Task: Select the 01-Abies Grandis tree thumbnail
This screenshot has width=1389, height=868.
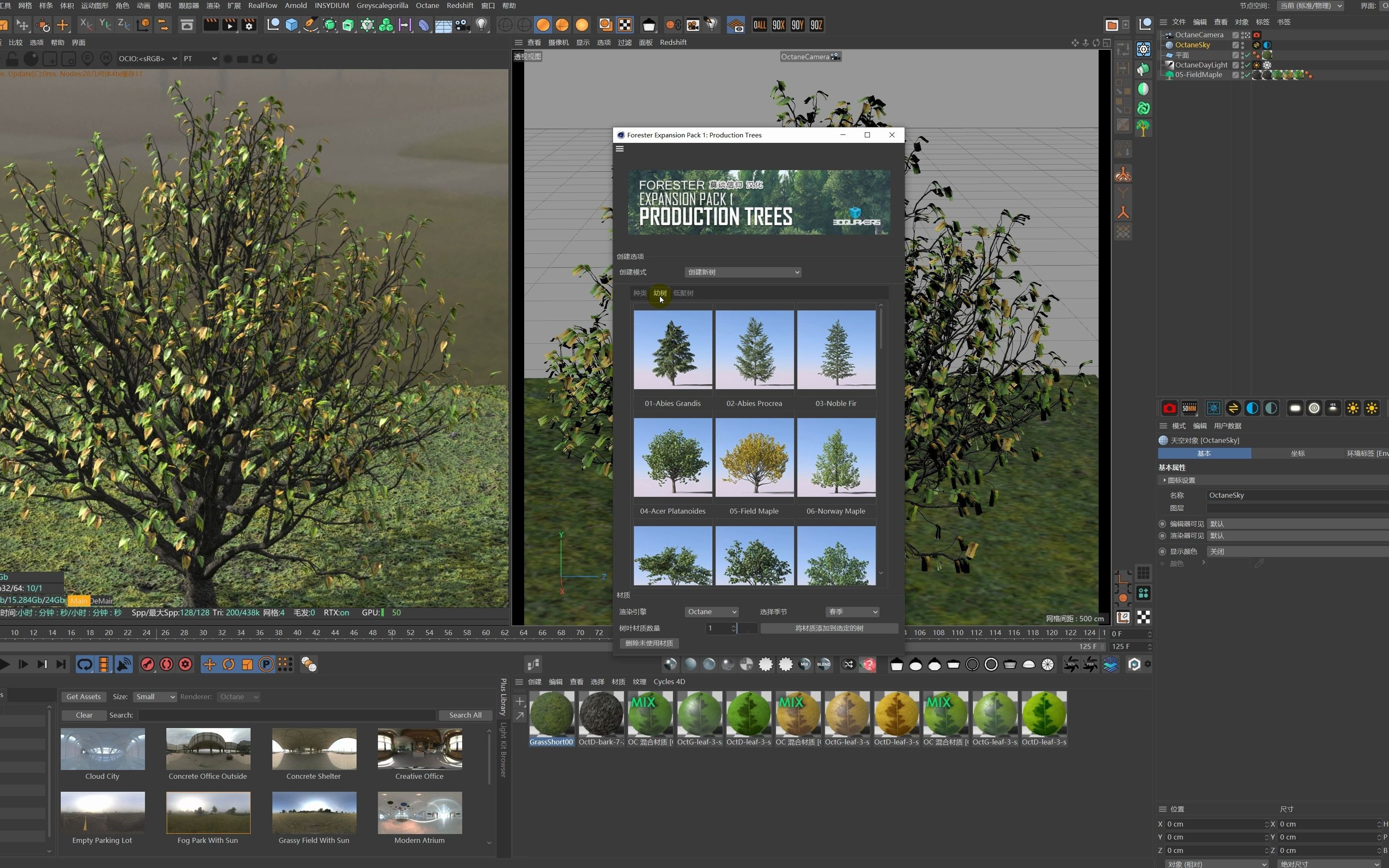Action: coord(673,349)
